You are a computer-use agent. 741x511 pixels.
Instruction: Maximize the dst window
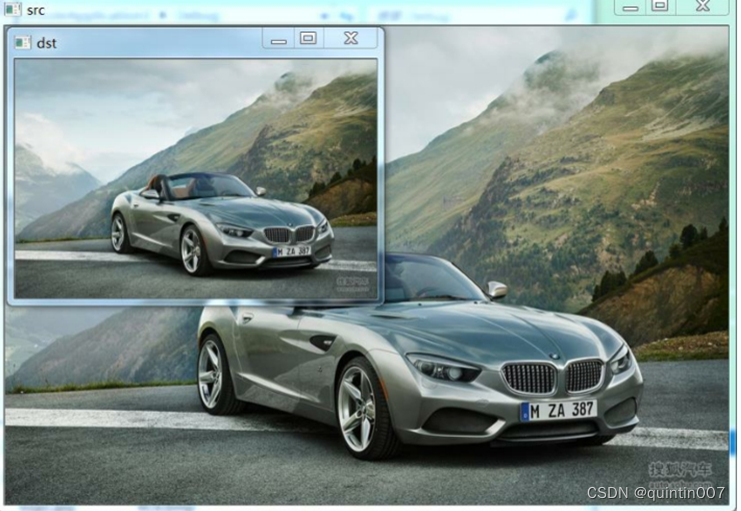(309, 39)
